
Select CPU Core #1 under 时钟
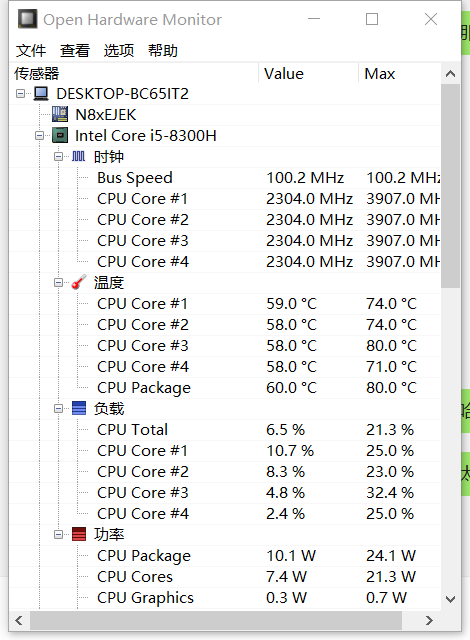coord(225,199)
